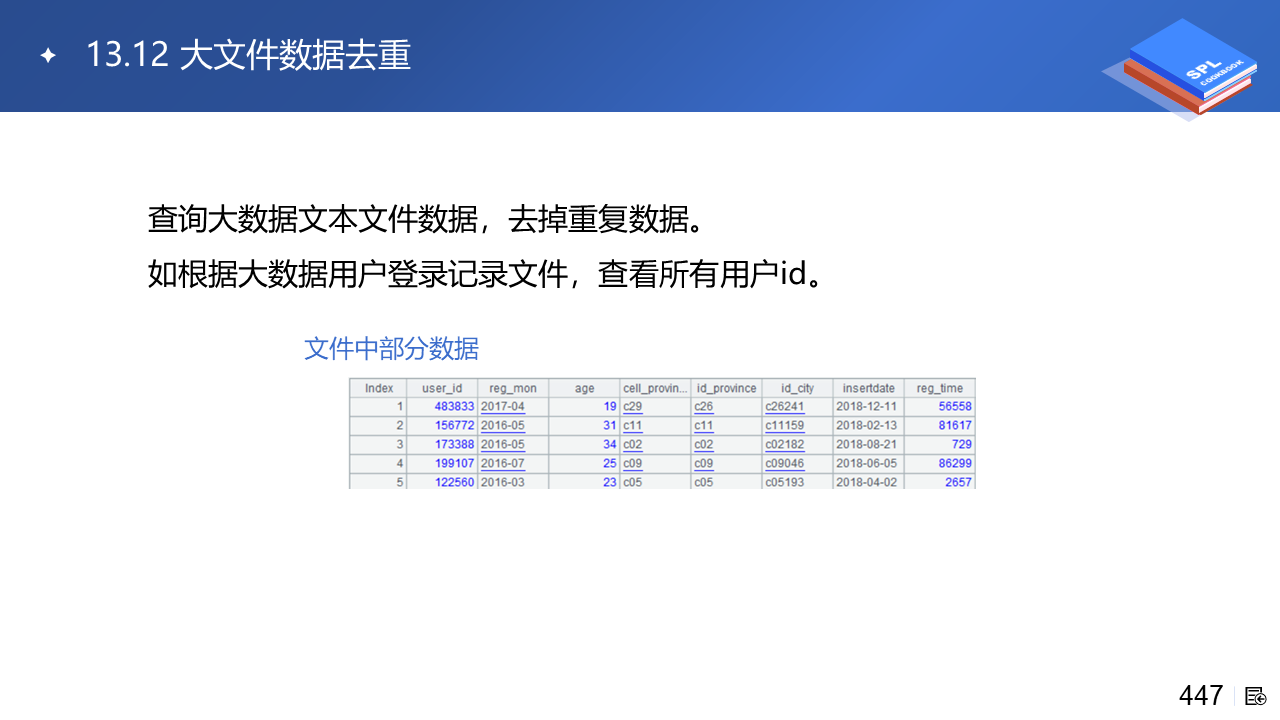This screenshot has width=1280, height=720.
Task: Select the id_province column header
Action: click(x=726, y=388)
